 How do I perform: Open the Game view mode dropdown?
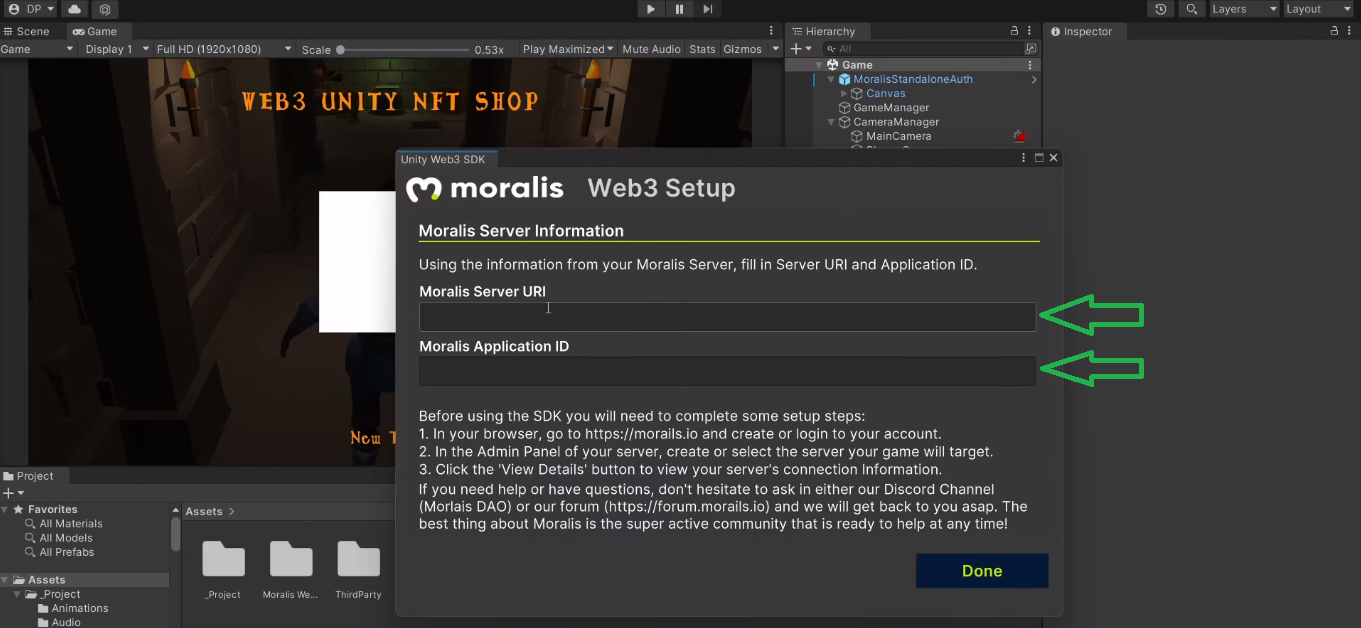(x=36, y=49)
